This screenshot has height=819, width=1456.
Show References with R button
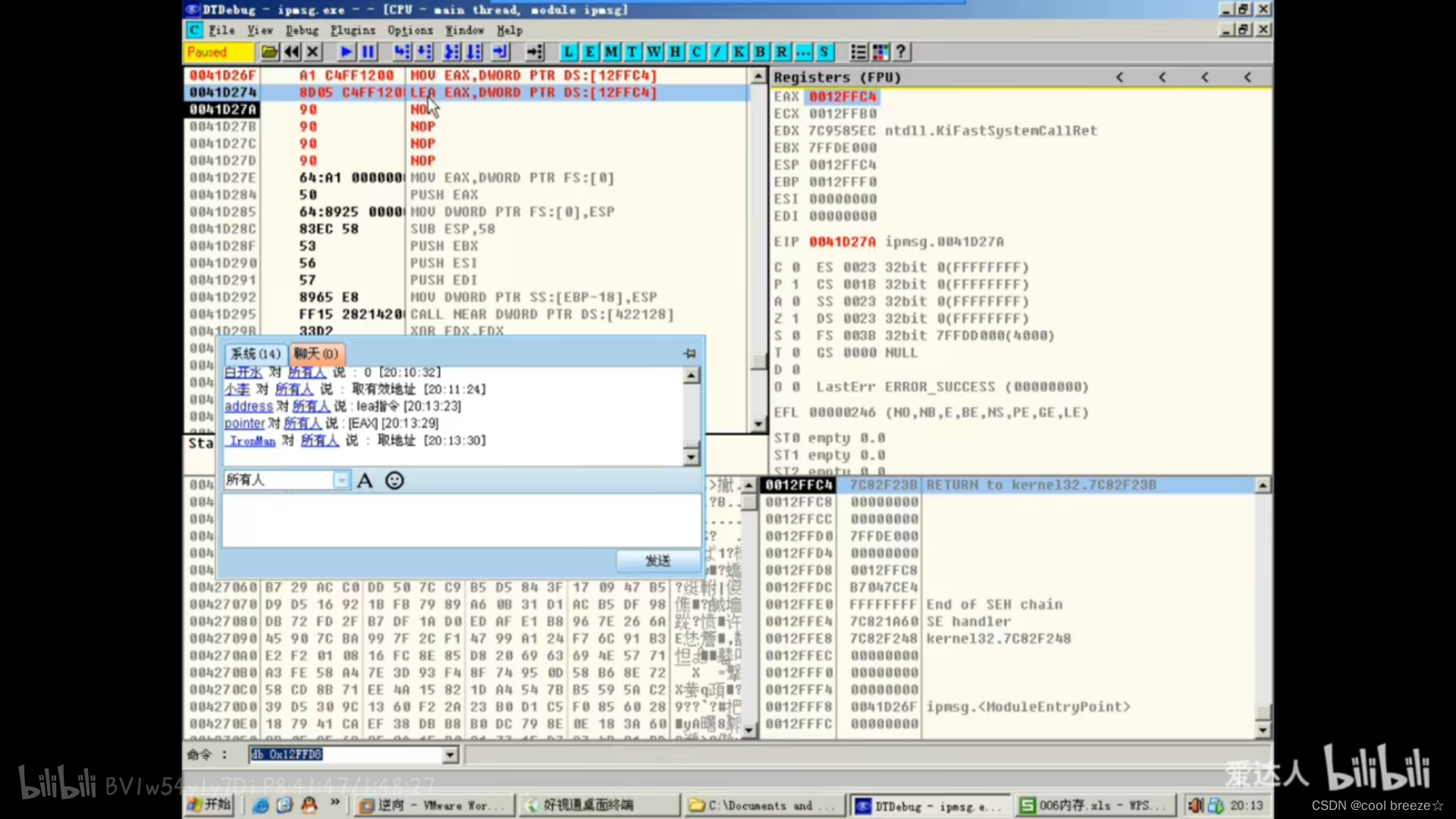tap(781, 52)
